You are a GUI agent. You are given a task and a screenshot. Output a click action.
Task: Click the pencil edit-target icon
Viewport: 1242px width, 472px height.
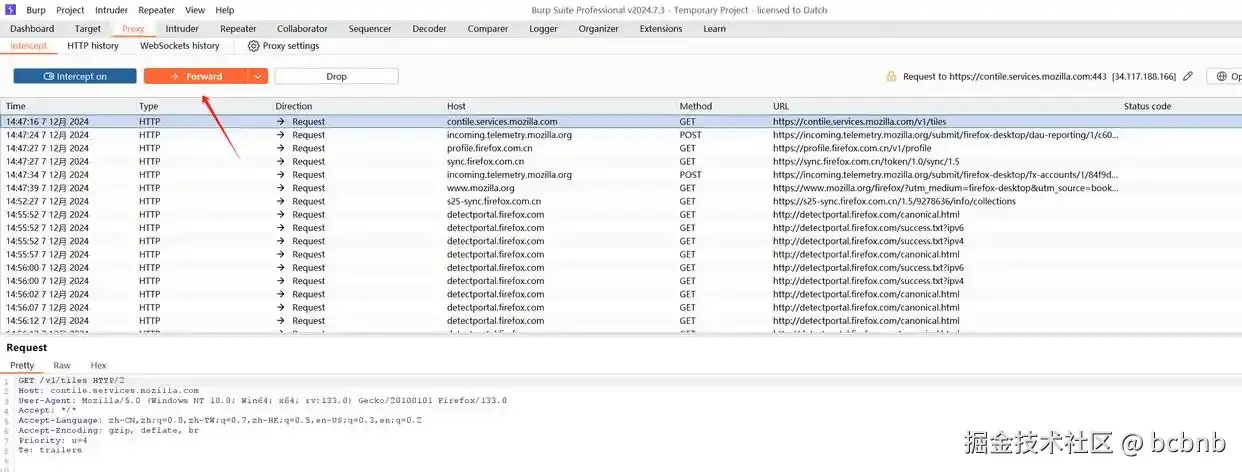(1188, 76)
